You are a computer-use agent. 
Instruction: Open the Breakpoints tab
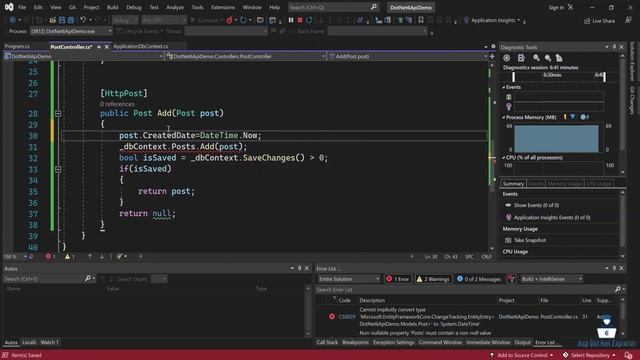[355, 342]
